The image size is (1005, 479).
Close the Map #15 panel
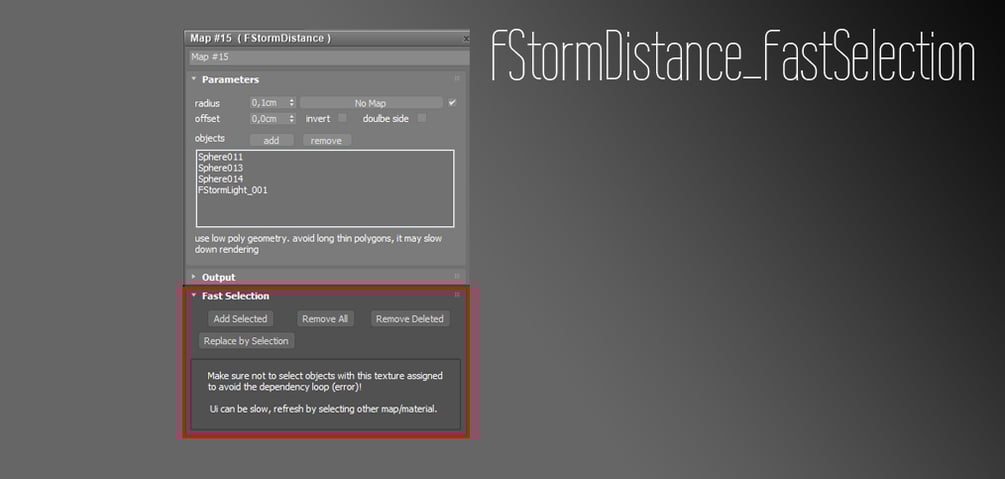tap(466, 38)
